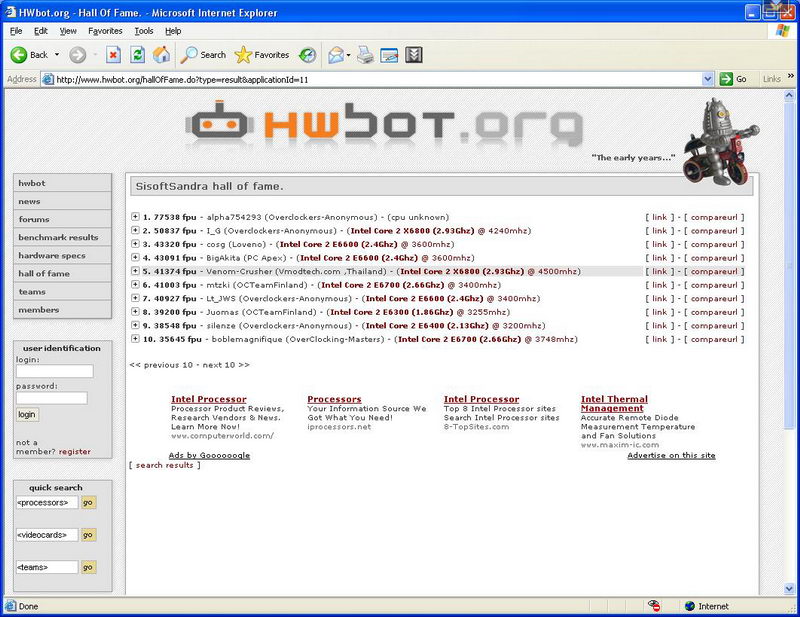Image resolution: width=800 pixels, height=617 pixels.
Task: Open the address bar dropdown arrow
Action: (707, 79)
